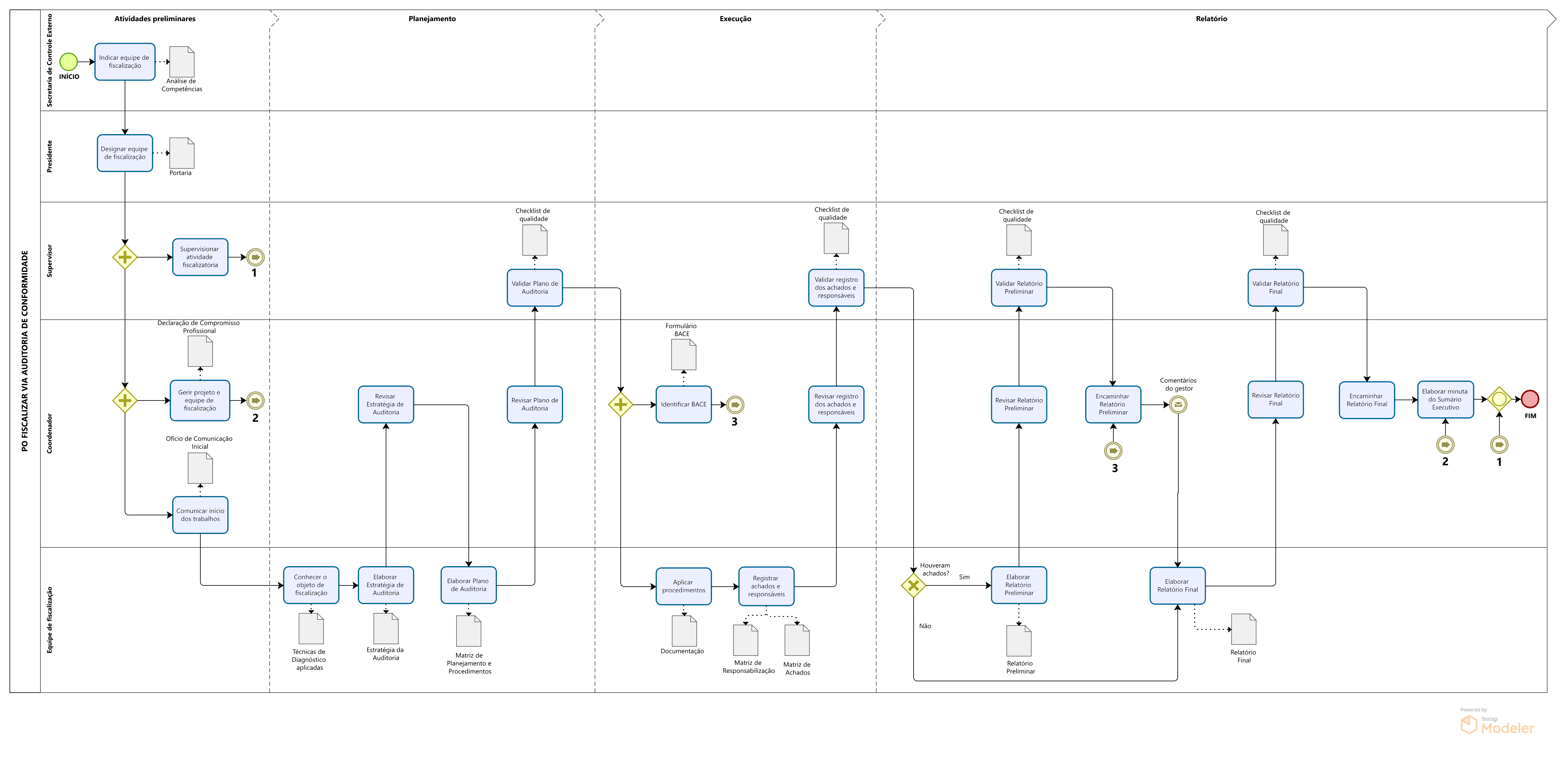
Task: Select the Comunicar início dos trabalhos task
Action: click(200, 515)
